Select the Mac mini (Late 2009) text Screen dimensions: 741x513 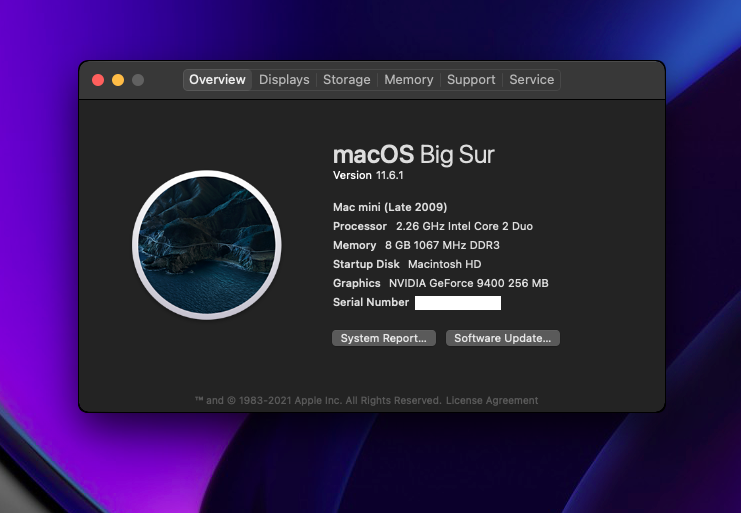390,207
